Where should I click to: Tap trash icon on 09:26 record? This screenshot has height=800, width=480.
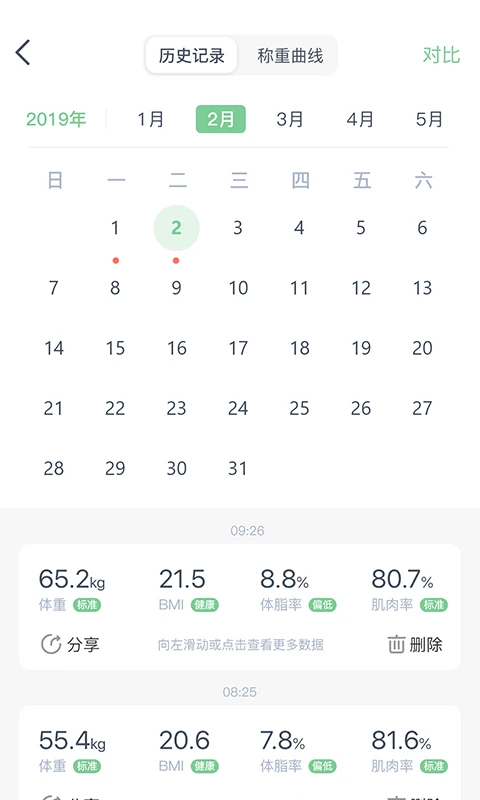[x=396, y=644]
